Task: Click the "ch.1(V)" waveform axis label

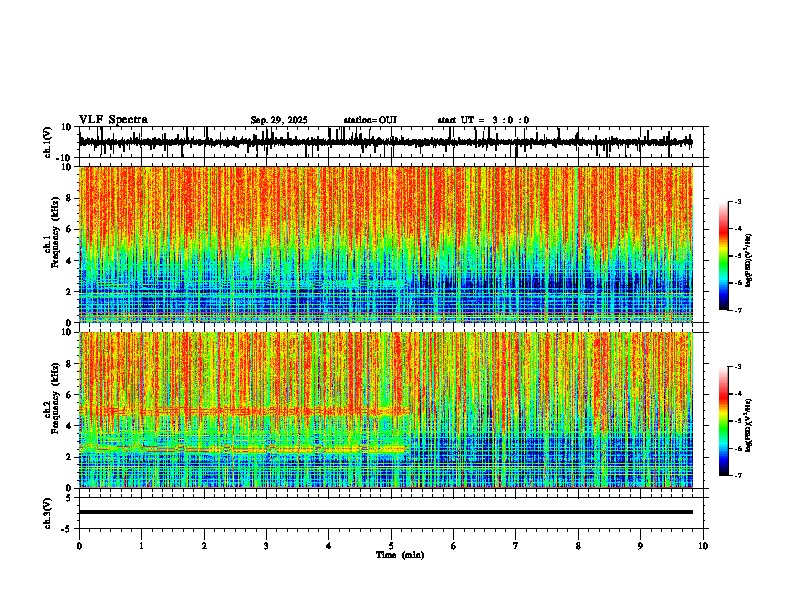Action: [48, 142]
